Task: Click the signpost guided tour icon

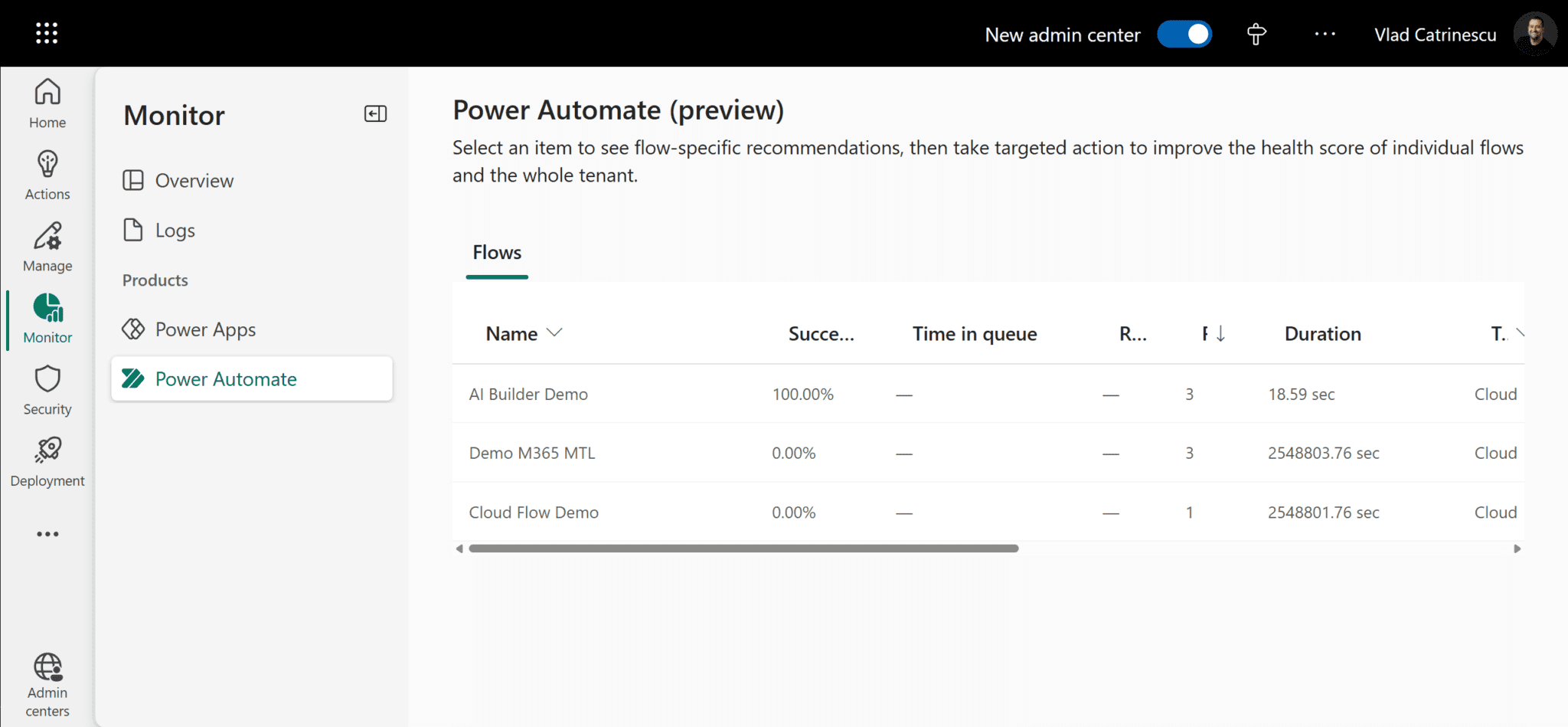Action: [x=1256, y=34]
